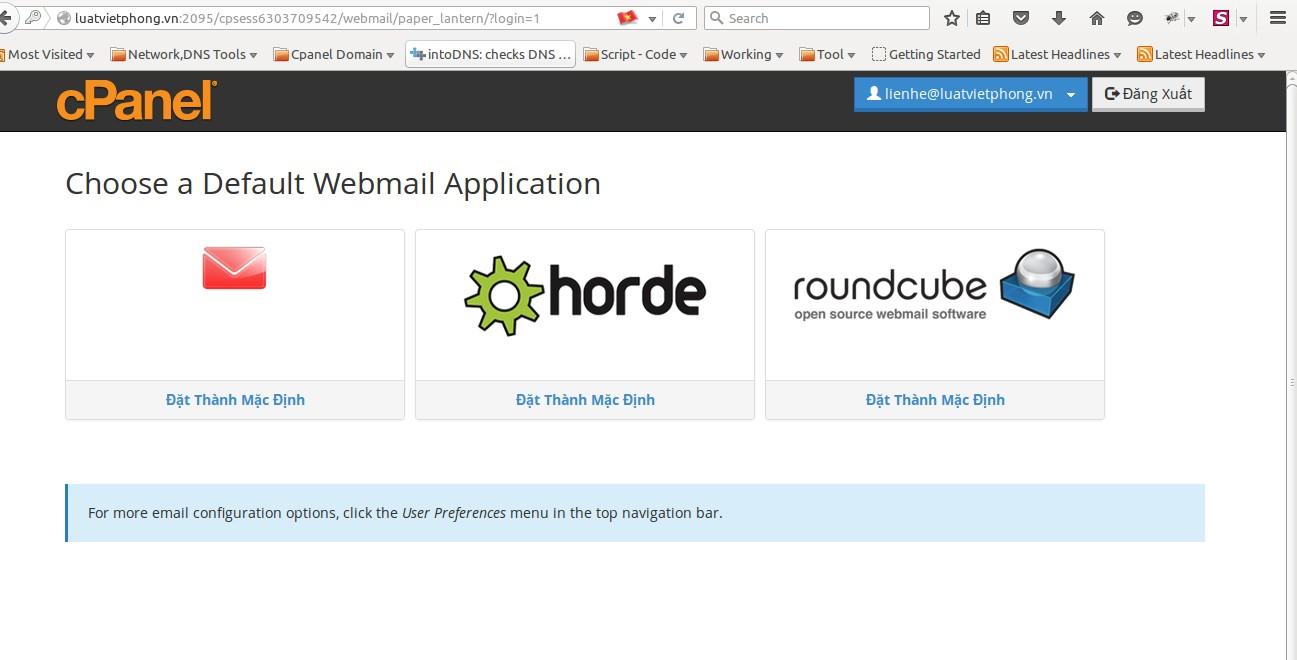
Task: Click the Pocket save icon
Action: pyautogui.click(x=1021, y=18)
